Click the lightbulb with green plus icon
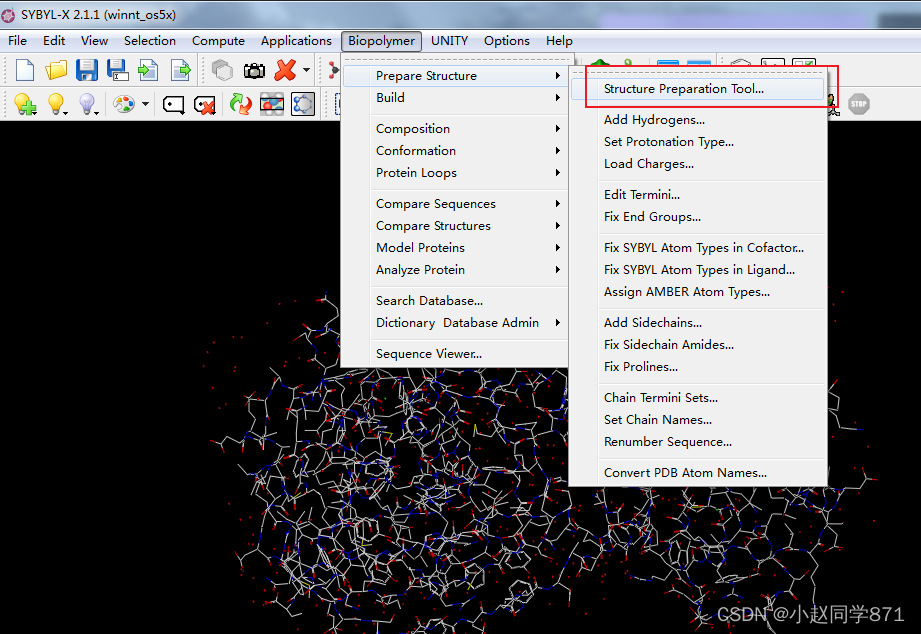Viewport: 921px width, 634px height. (x=25, y=104)
